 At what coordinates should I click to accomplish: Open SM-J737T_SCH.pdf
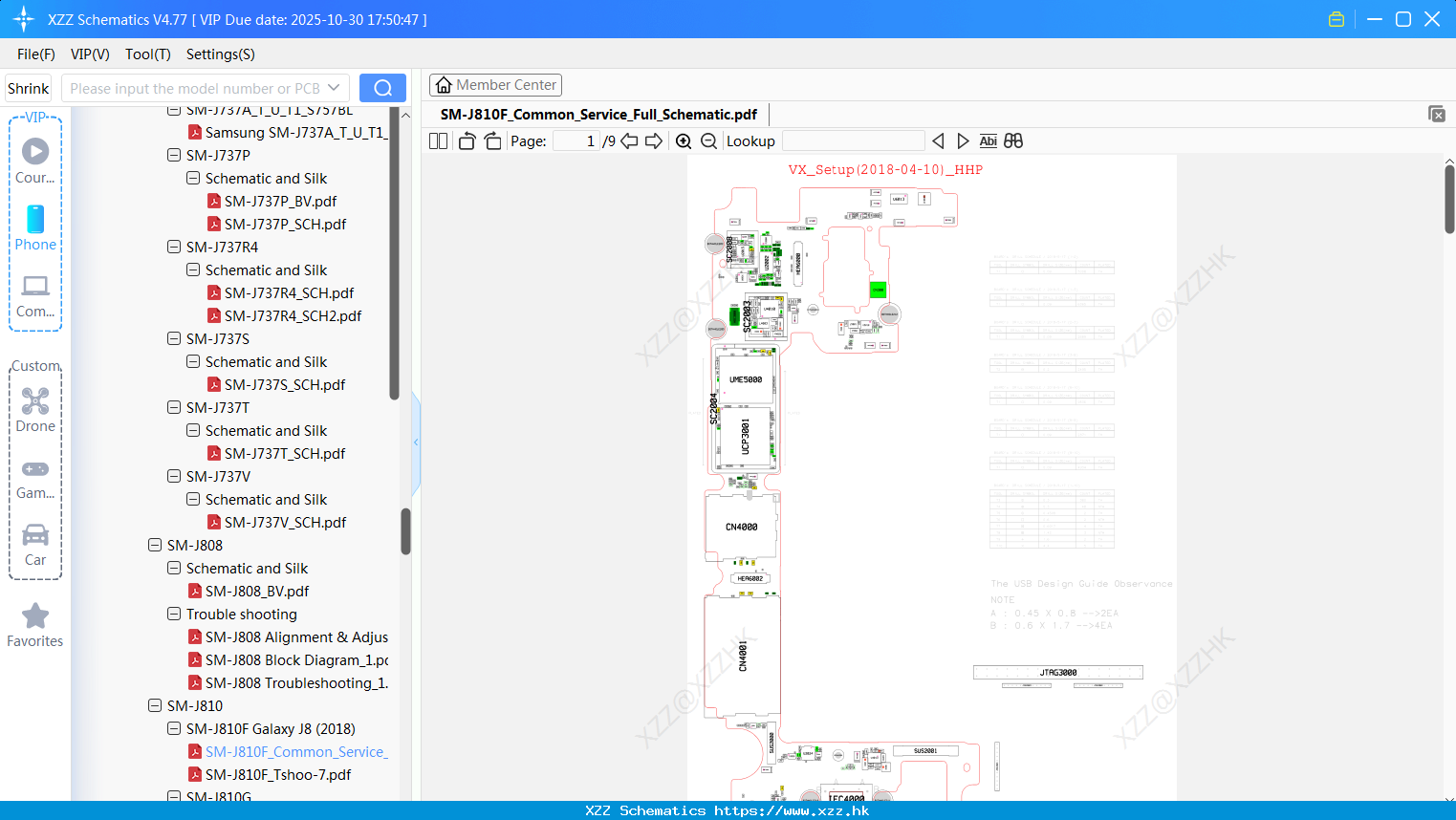(285, 453)
